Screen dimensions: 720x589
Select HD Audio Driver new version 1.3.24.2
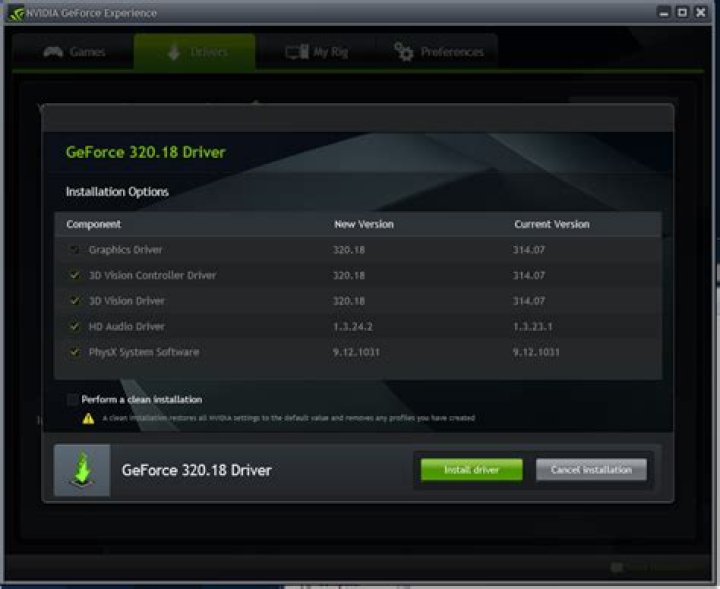tap(353, 326)
